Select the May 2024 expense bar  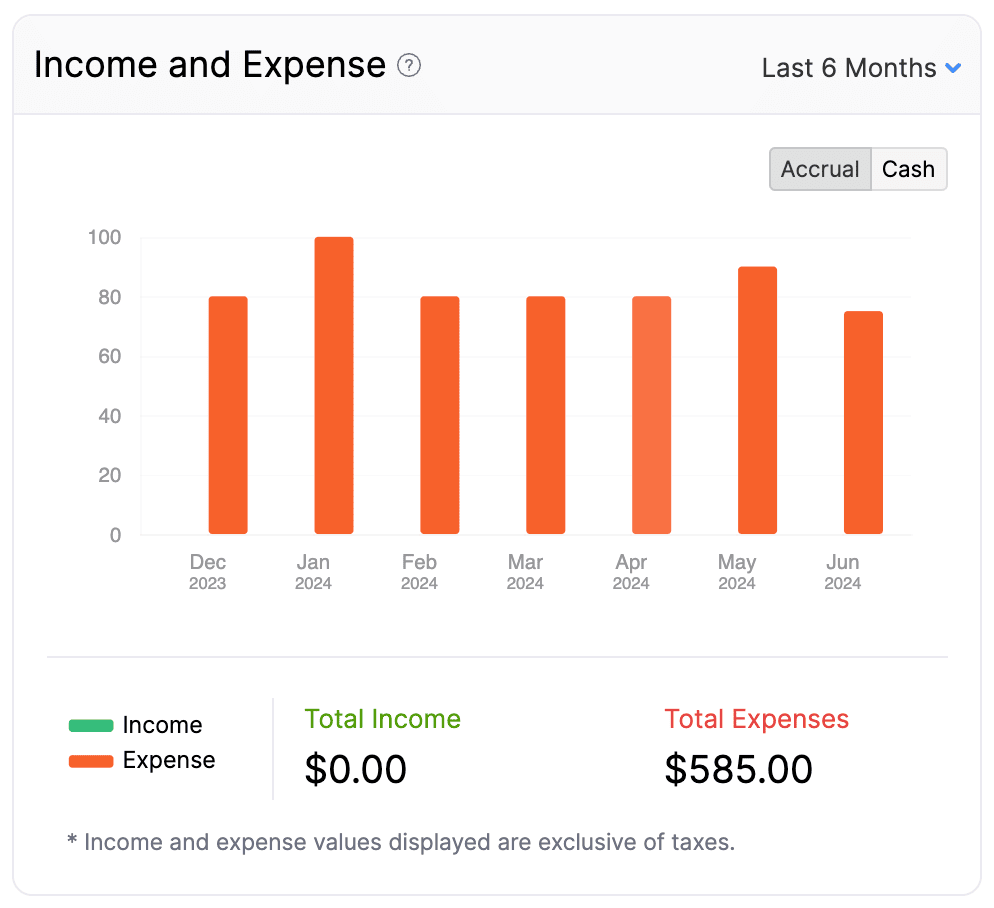click(757, 398)
